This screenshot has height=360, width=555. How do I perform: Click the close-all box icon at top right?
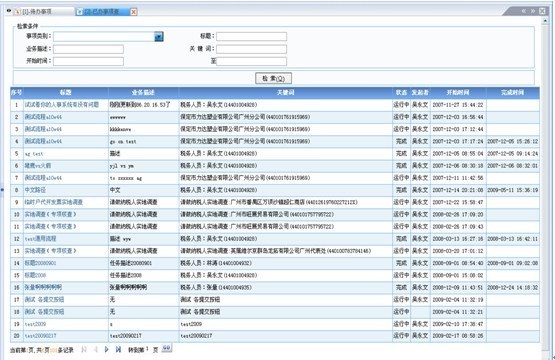click(x=542, y=11)
